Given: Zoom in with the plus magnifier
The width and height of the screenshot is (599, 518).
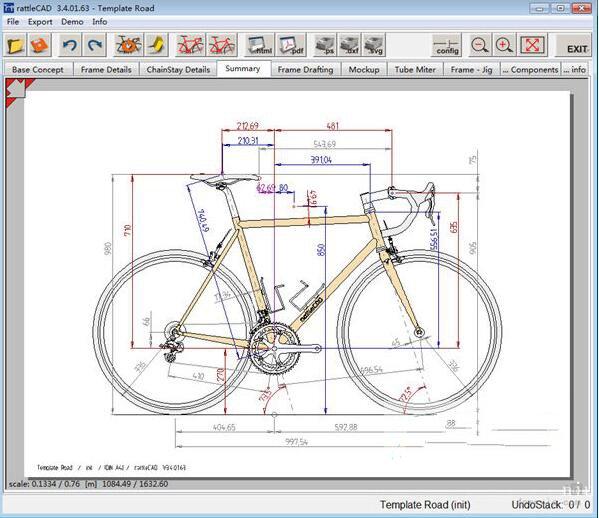Looking at the screenshot, I should pyautogui.click(x=504, y=45).
